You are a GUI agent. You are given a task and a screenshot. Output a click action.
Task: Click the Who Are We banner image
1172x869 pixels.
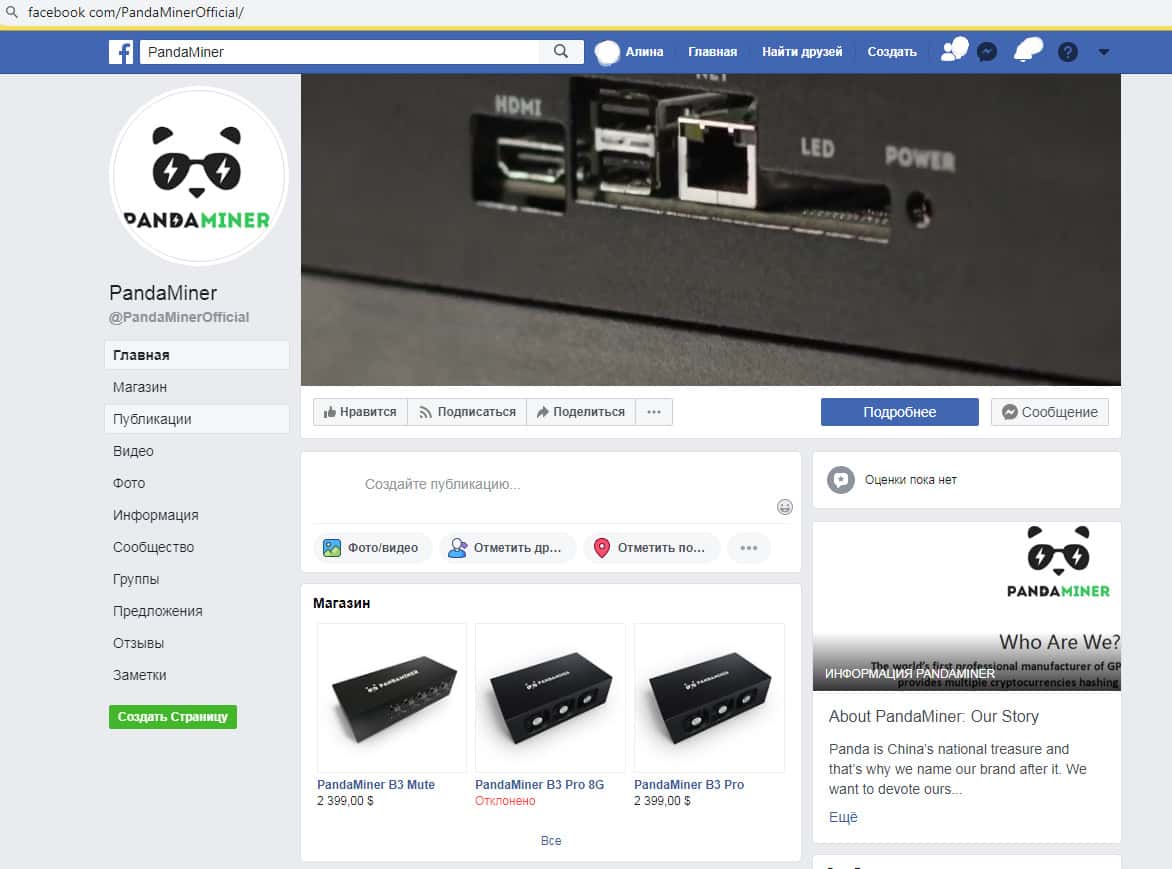(966, 606)
